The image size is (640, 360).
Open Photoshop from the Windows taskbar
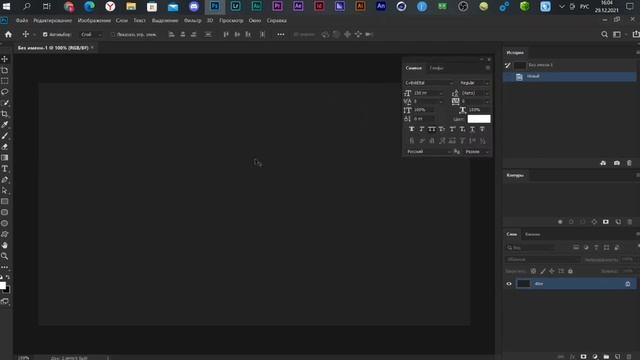tap(215, 7)
